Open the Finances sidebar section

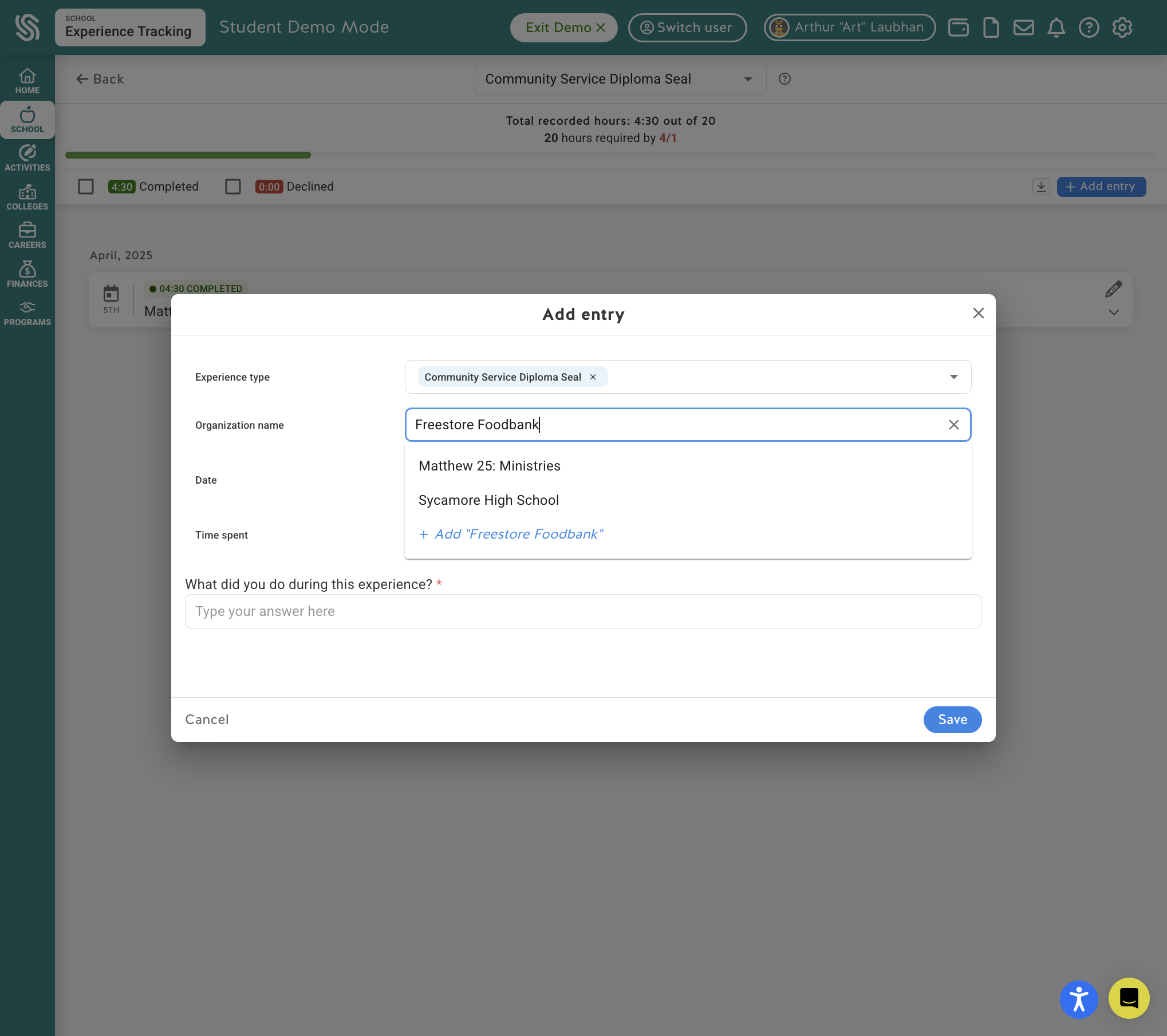coord(27,274)
